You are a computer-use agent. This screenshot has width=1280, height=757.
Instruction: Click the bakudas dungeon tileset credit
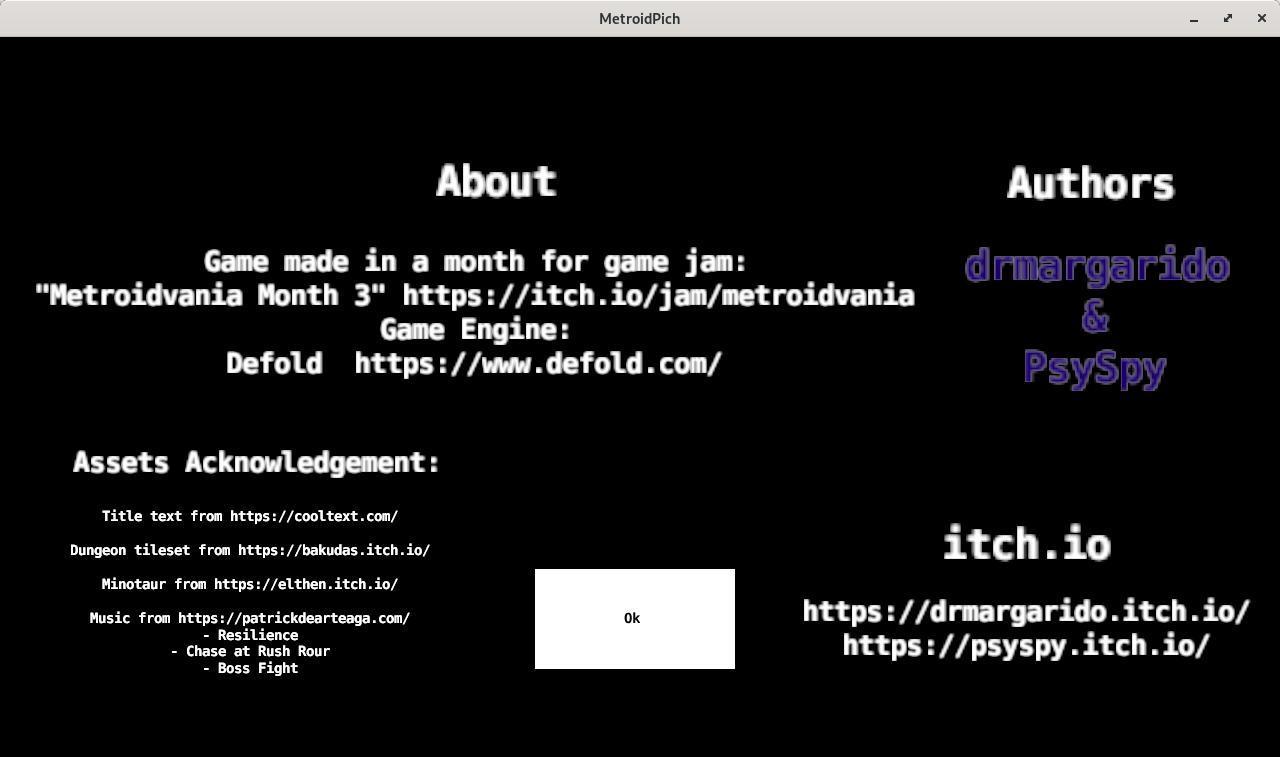pos(250,551)
